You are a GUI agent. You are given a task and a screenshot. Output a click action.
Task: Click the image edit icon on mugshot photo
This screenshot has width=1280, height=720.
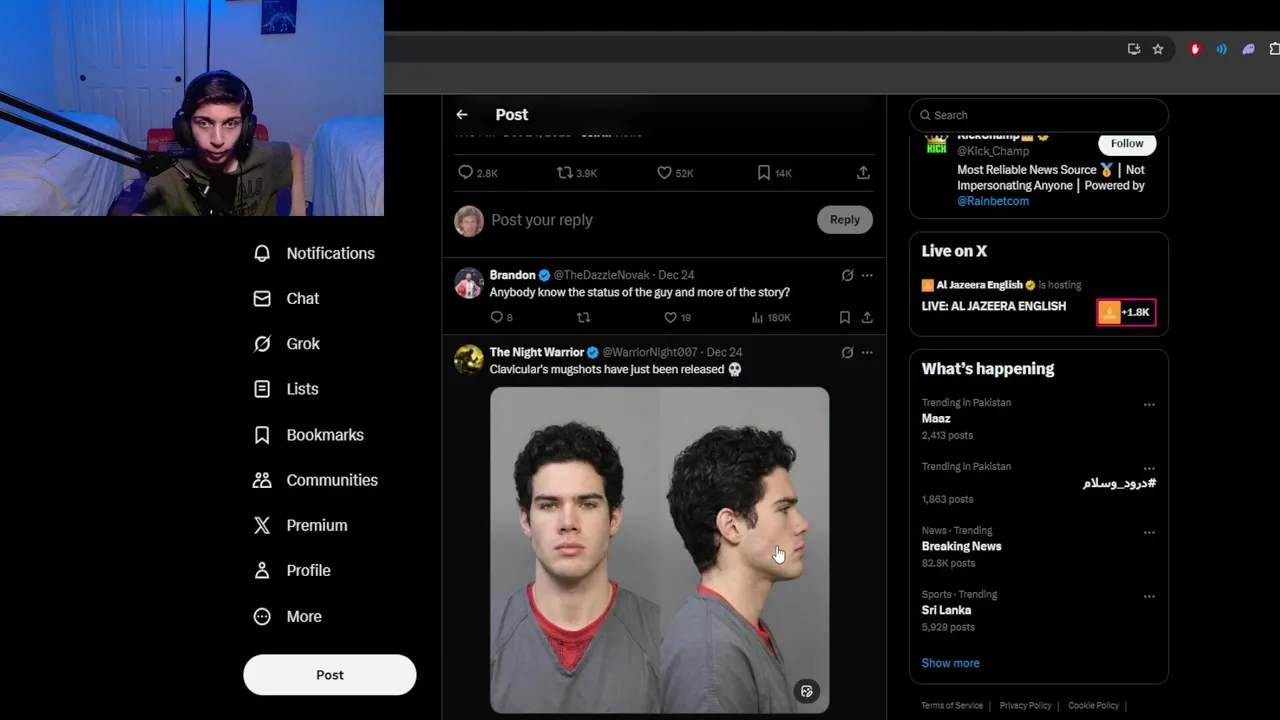(807, 691)
